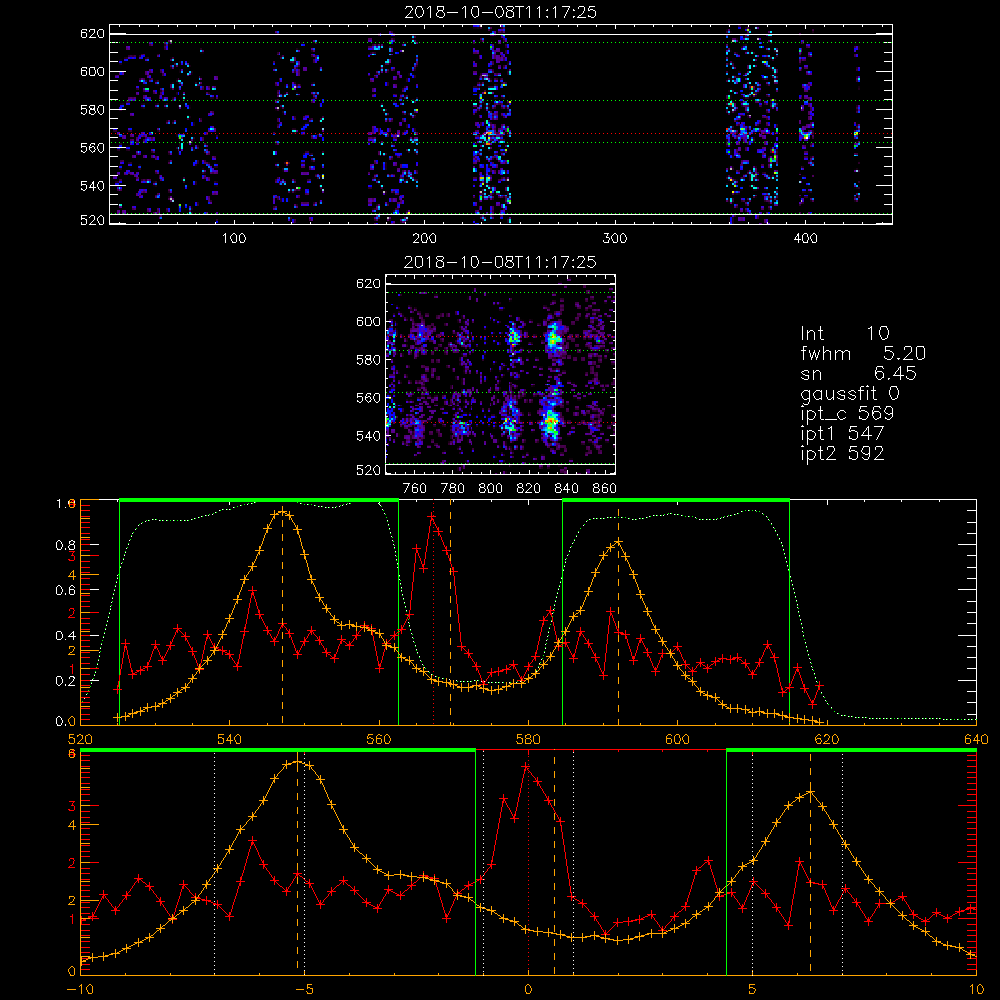Click the 'ipt2 592' readout
Screen dimensions: 1000x1000
842,453
